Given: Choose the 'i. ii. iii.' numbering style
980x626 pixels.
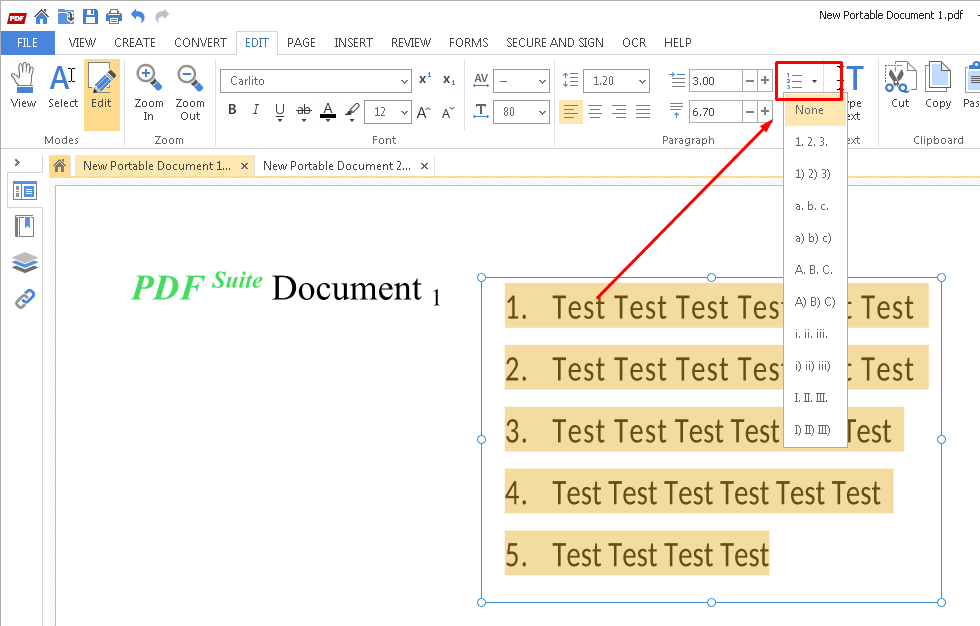Looking at the screenshot, I should click(815, 334).
